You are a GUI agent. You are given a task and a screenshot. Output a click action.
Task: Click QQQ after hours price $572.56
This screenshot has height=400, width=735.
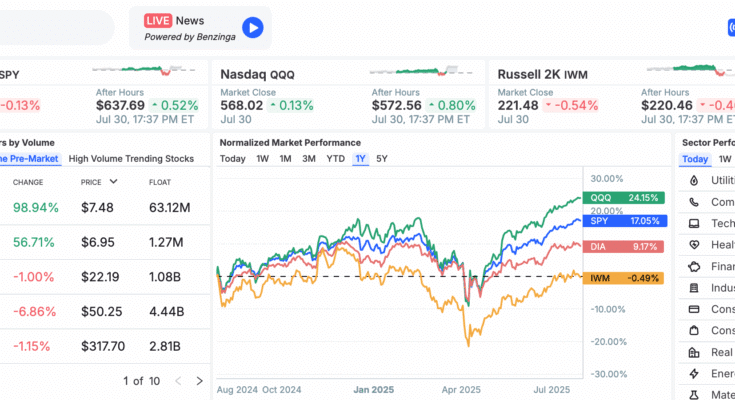tap(397, 106)
